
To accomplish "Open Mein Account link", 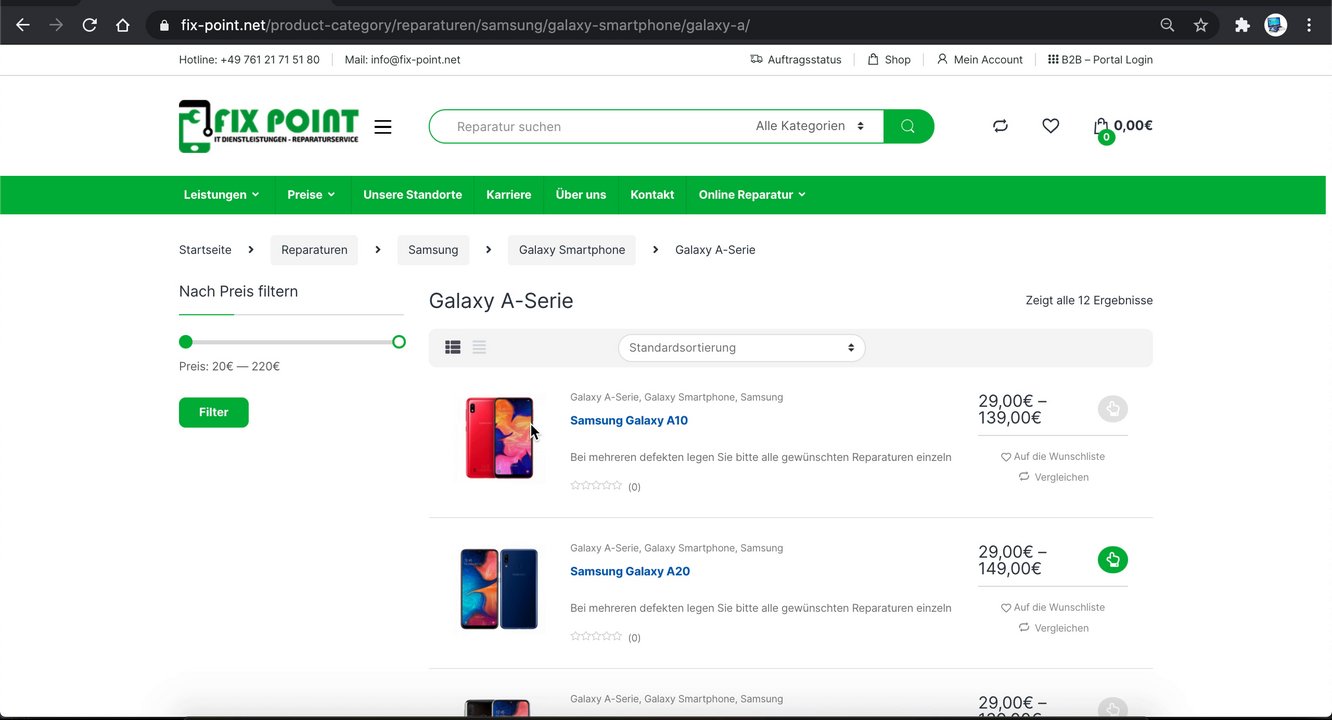I will [980, 60].
